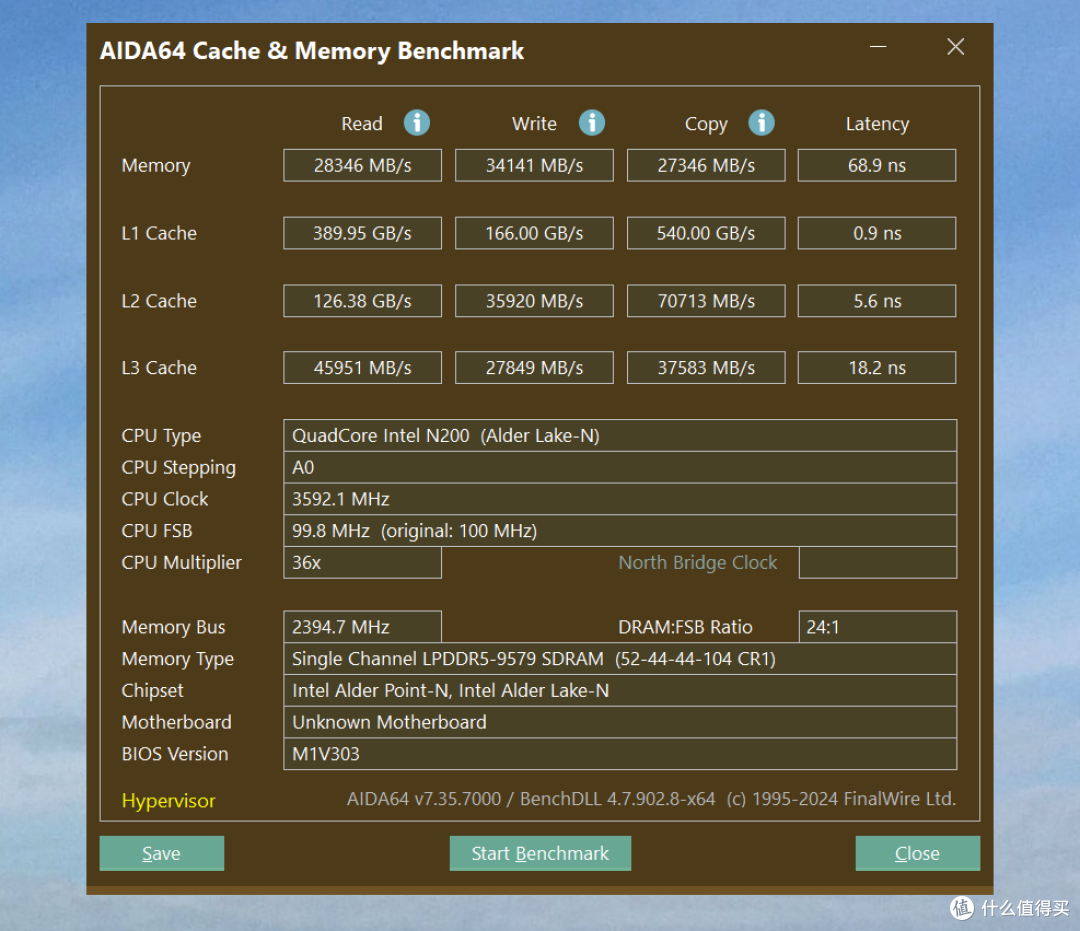Viewport: 1080px width, 931px height.
Task: Select L1 Cache copy 540.00 GB/s
Action: [x=706, y=233]
